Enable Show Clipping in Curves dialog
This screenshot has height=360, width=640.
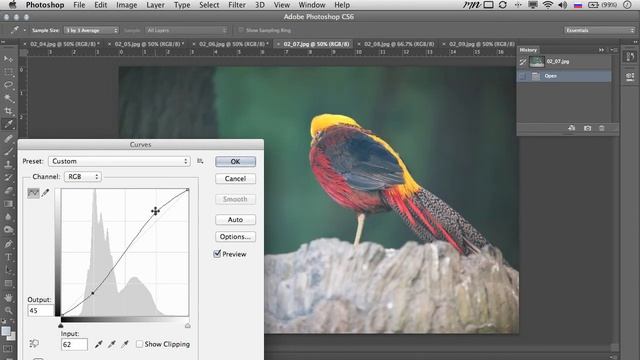coord(139,344)
